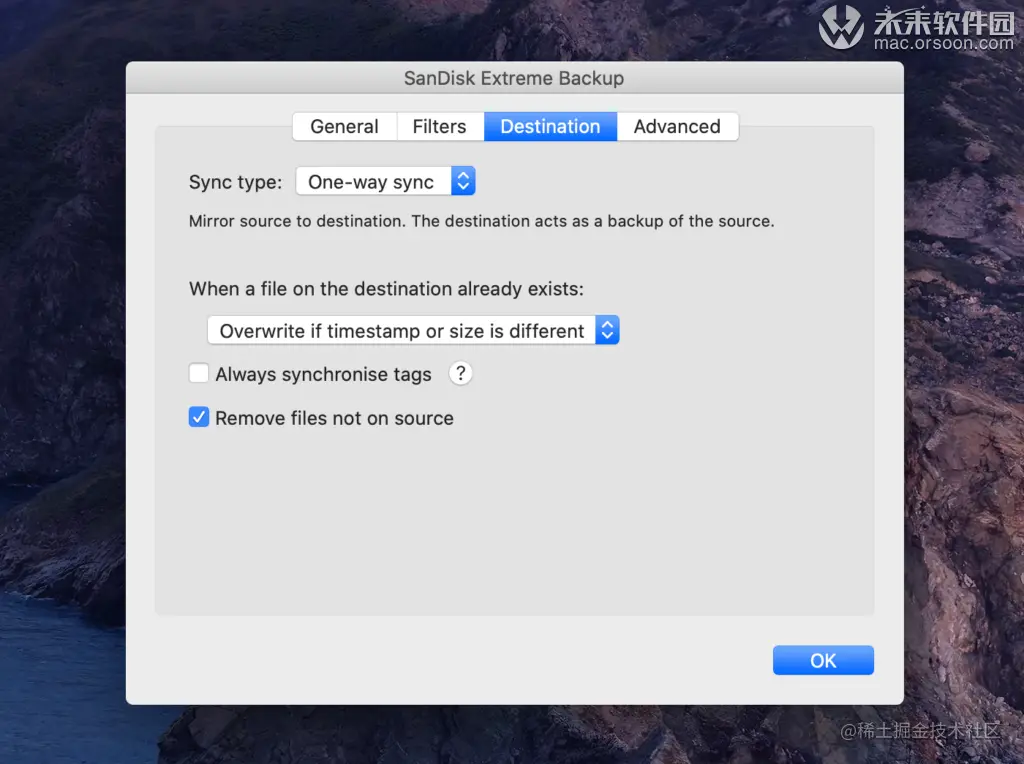
Task: Expand the overwrite behavior dropdown
Action: pyautogui.click(x=413, y=330)
